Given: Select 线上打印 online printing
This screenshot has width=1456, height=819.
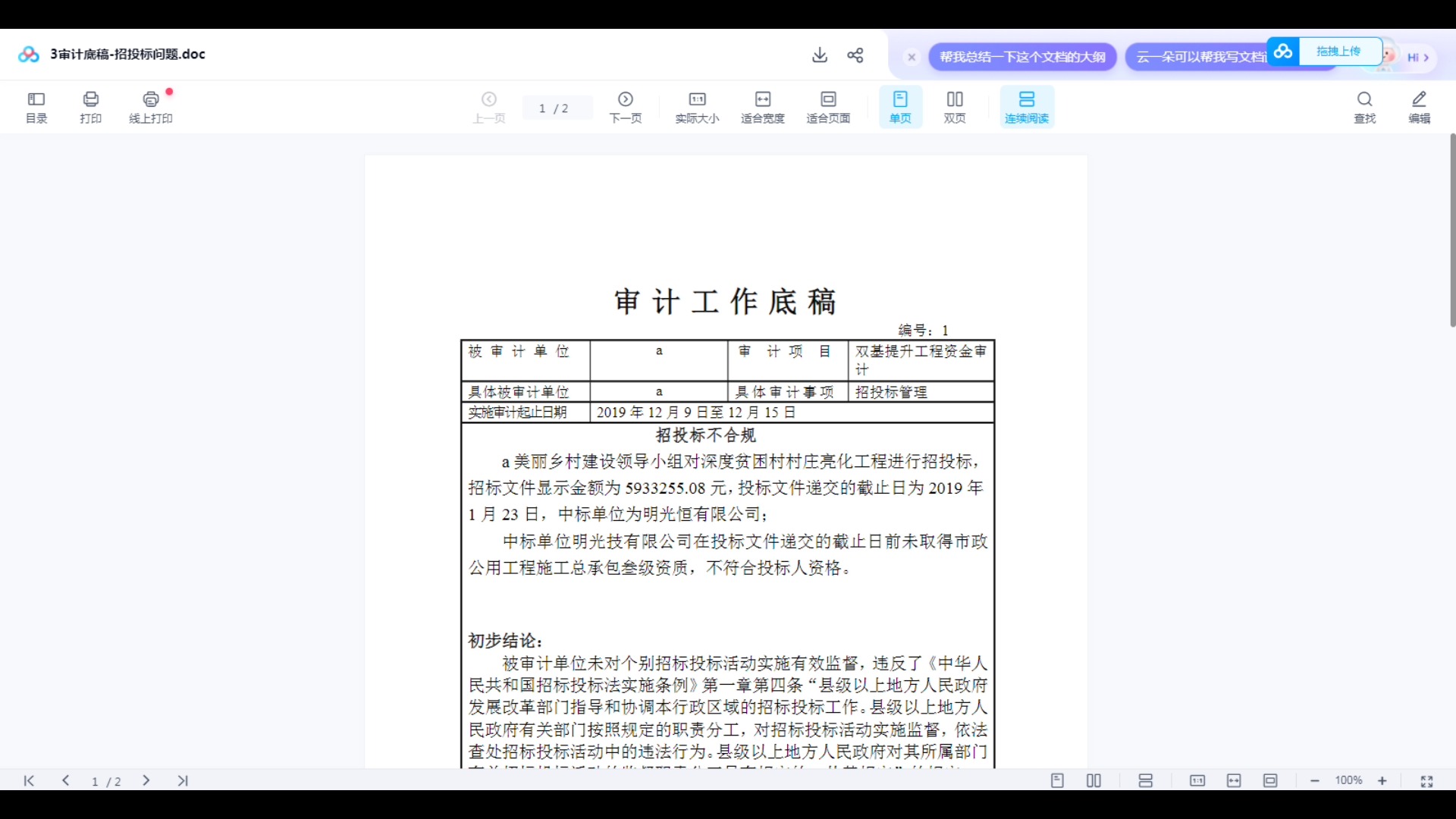Looking at the screenshot, I should [150, 106].
